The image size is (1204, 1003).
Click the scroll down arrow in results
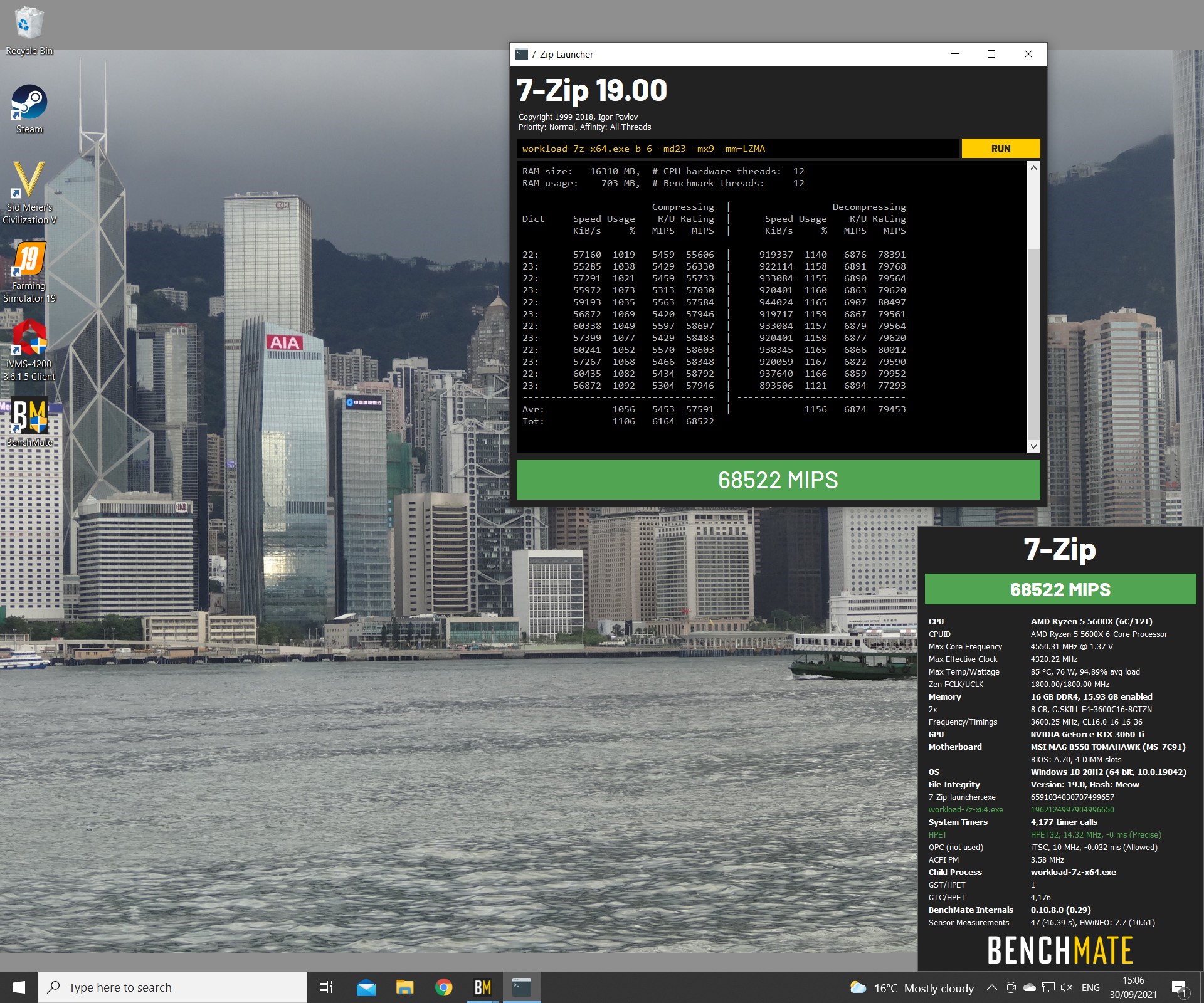tap(1033, 446)
